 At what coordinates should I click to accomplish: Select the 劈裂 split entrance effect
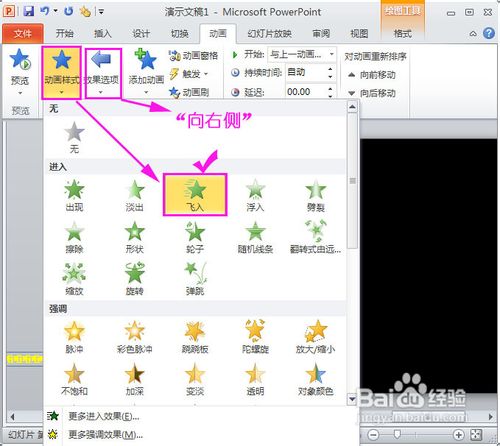[316, 195]
